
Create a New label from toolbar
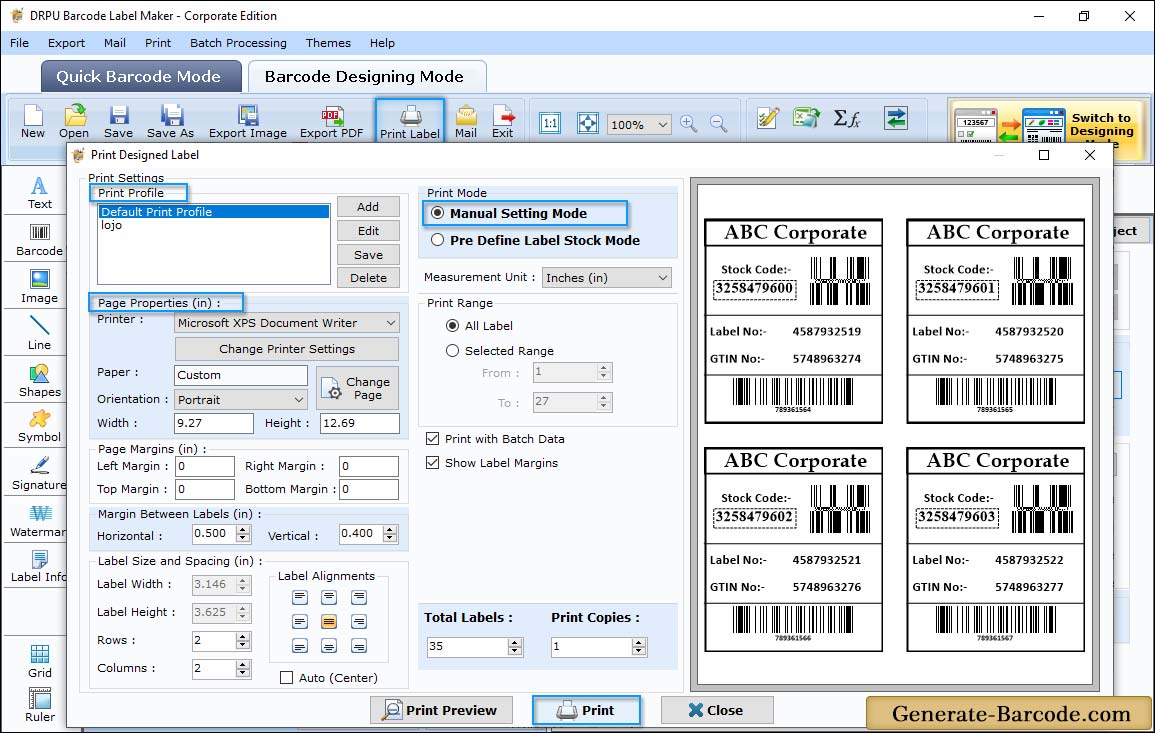pyautogui.click(x=32, y=122)
